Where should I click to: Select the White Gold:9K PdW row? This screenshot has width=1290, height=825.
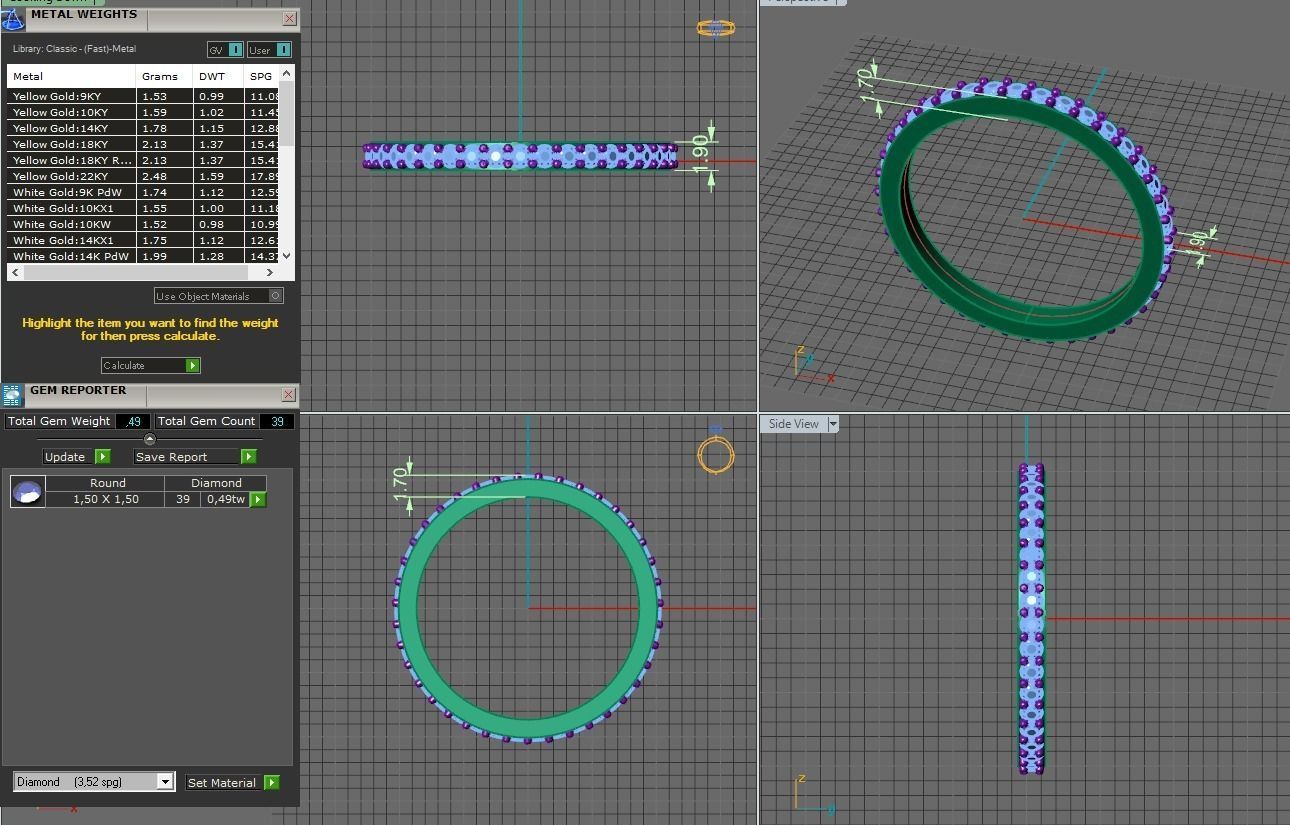[143, 192]
